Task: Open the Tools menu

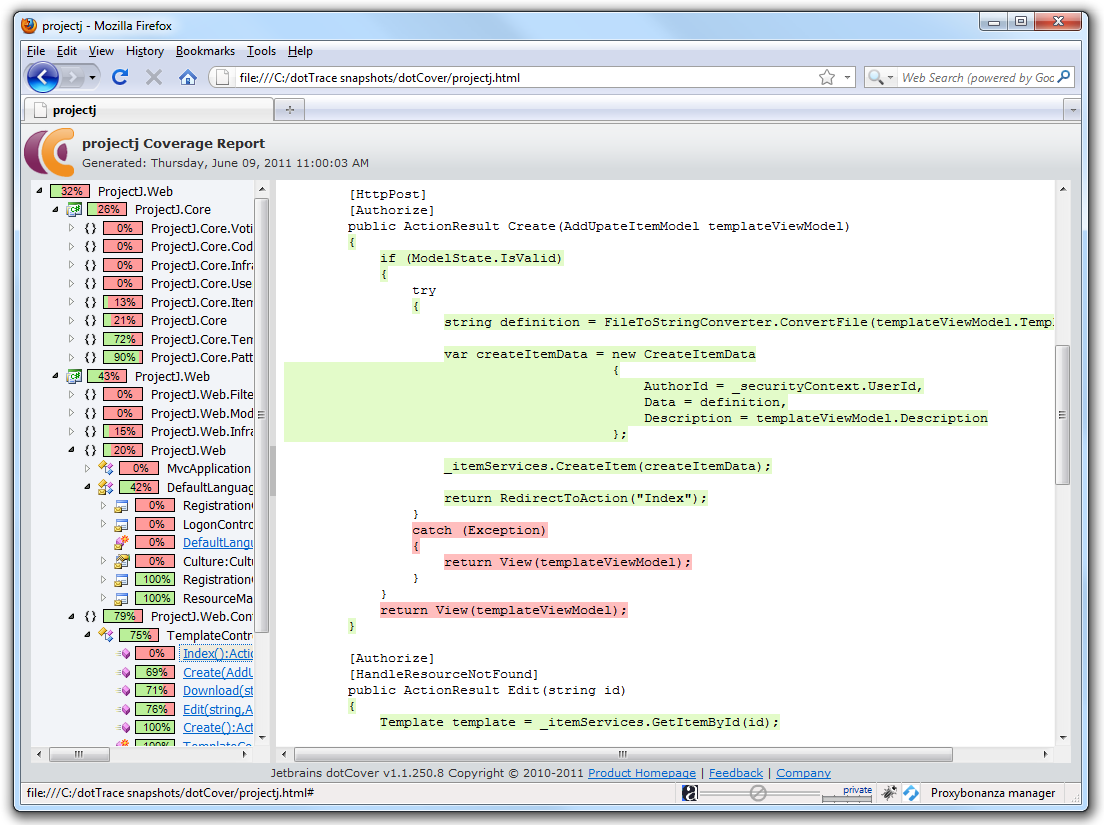Action: pos(261,51)
